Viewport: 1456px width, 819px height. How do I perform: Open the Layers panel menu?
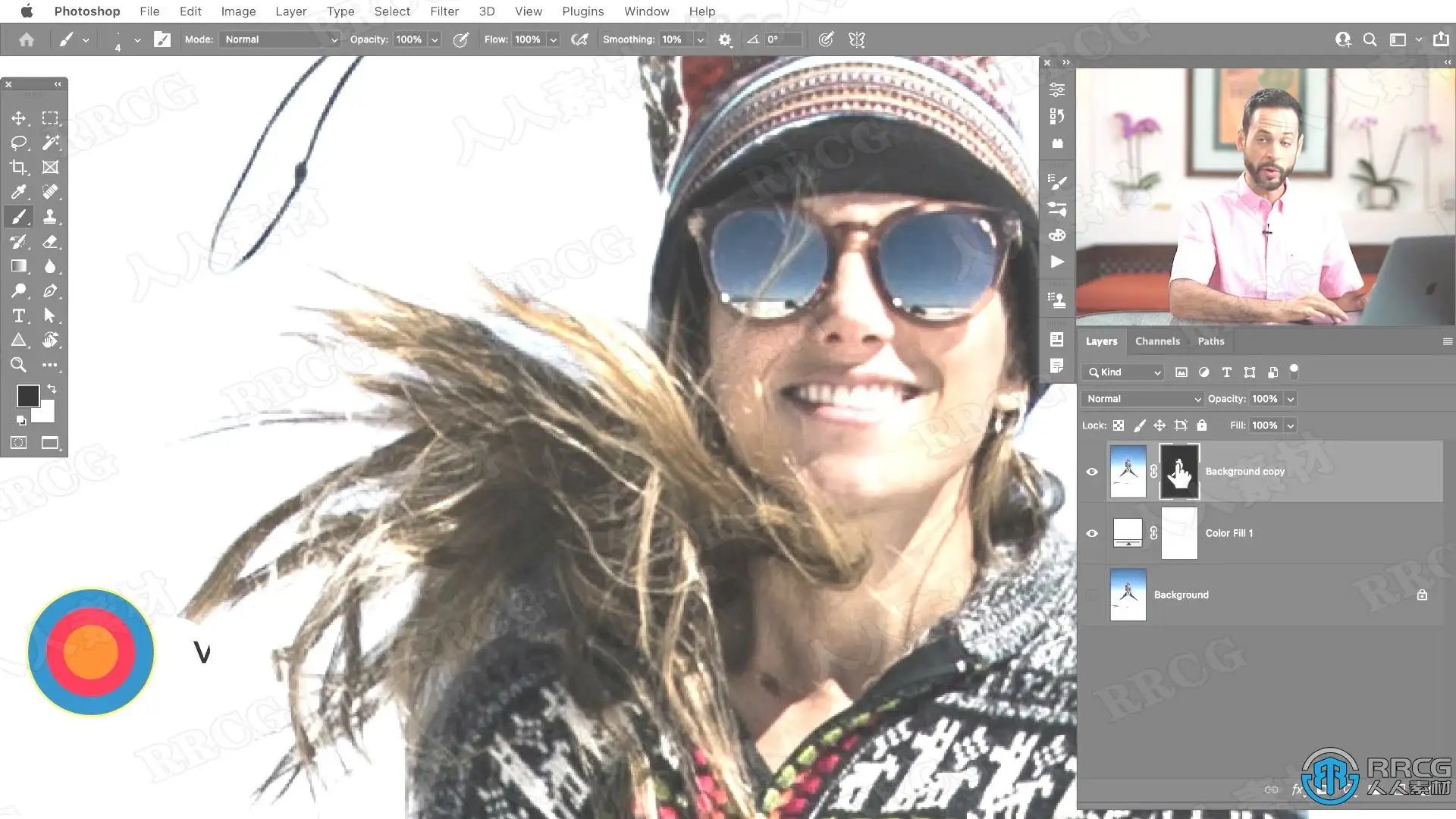click(1447, 341)
